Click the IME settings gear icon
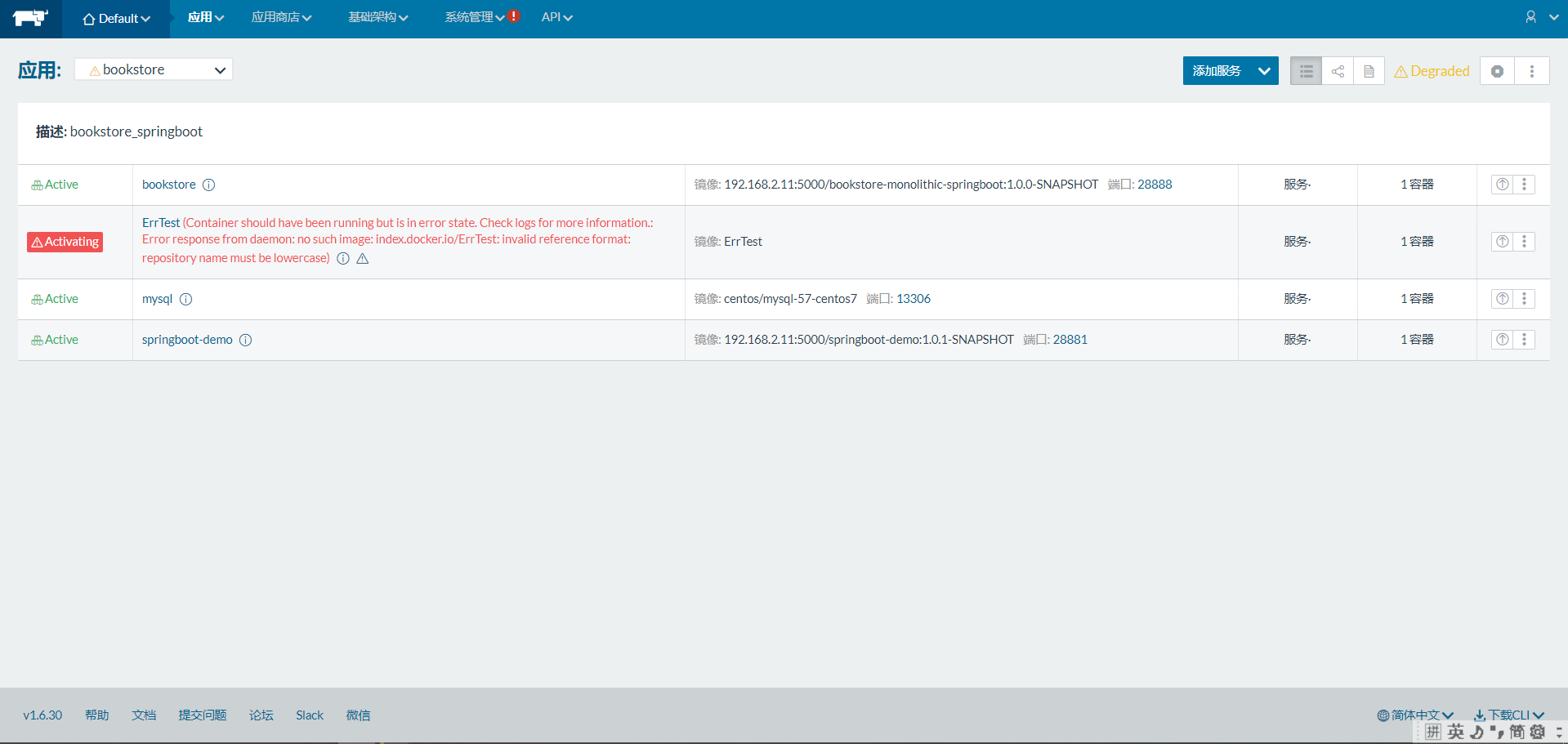 (1538, 732)
